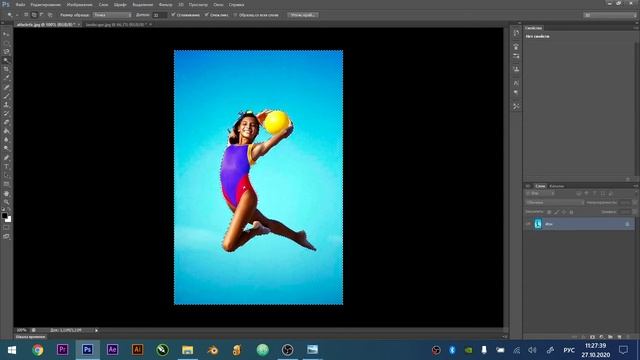Image resolution: width=640 pixels, height=360 pixels.
Task: Open Premiere Pro from the taskbar
Action: coord(62,350)
